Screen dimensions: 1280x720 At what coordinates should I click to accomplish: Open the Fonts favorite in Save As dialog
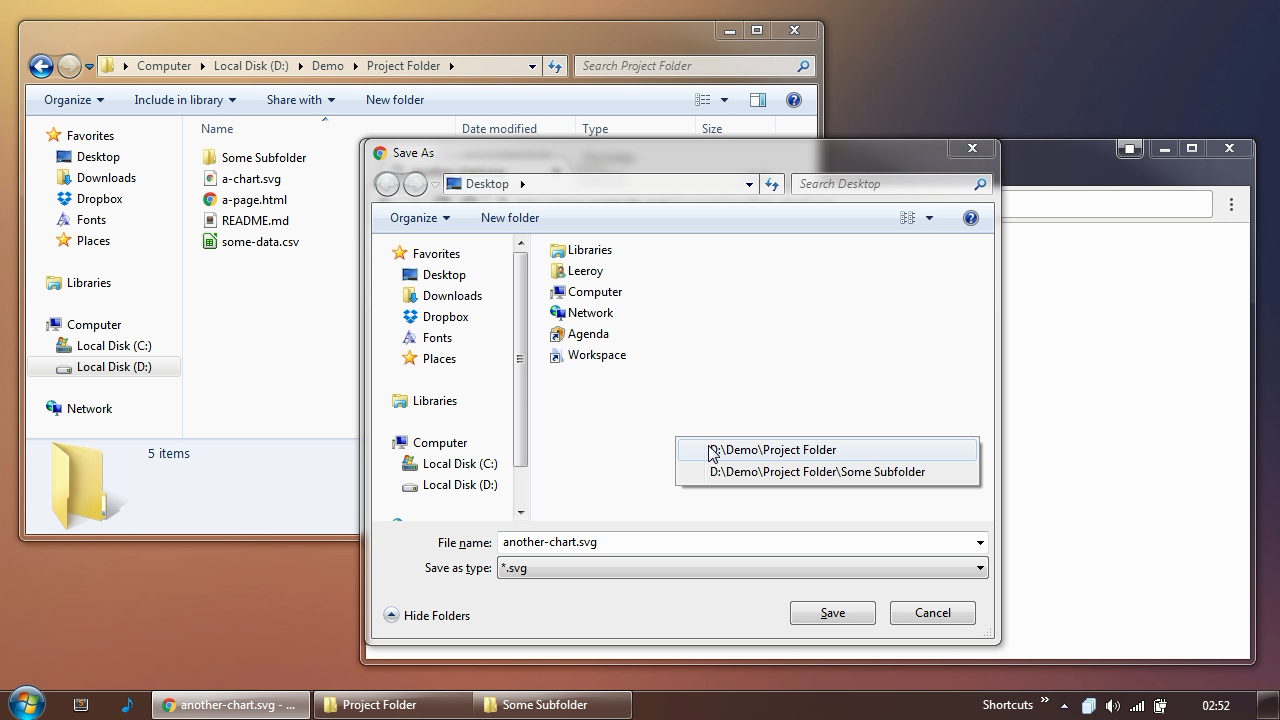coord(436,337)
